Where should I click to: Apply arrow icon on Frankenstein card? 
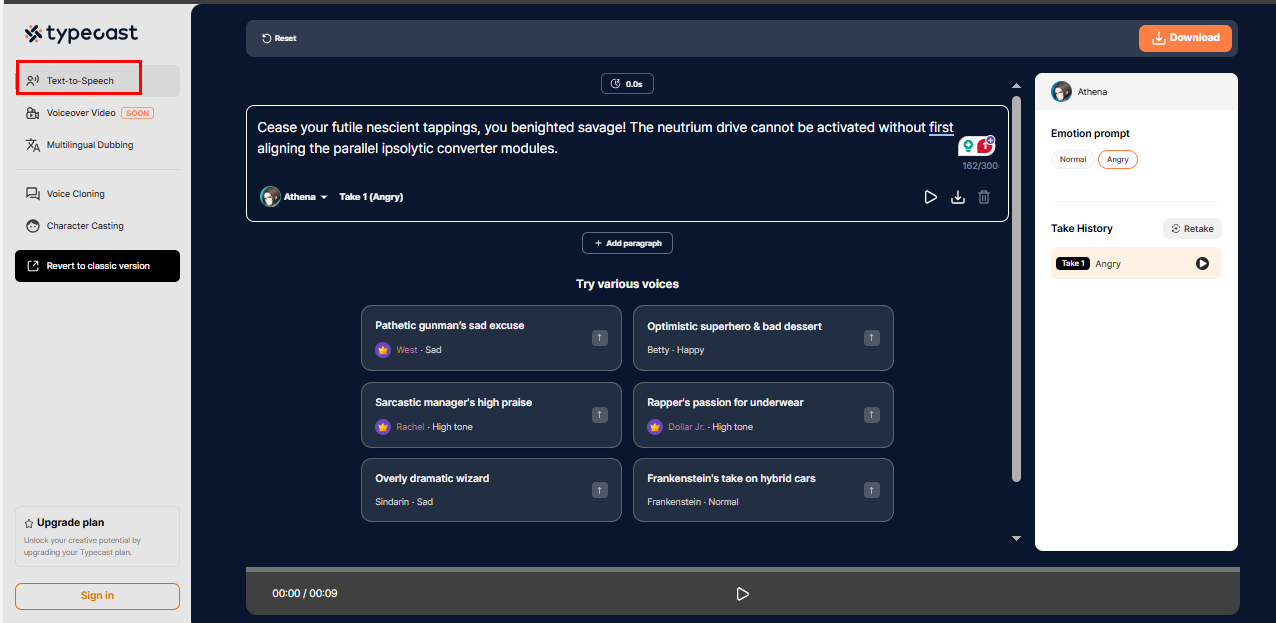point(872,490)
